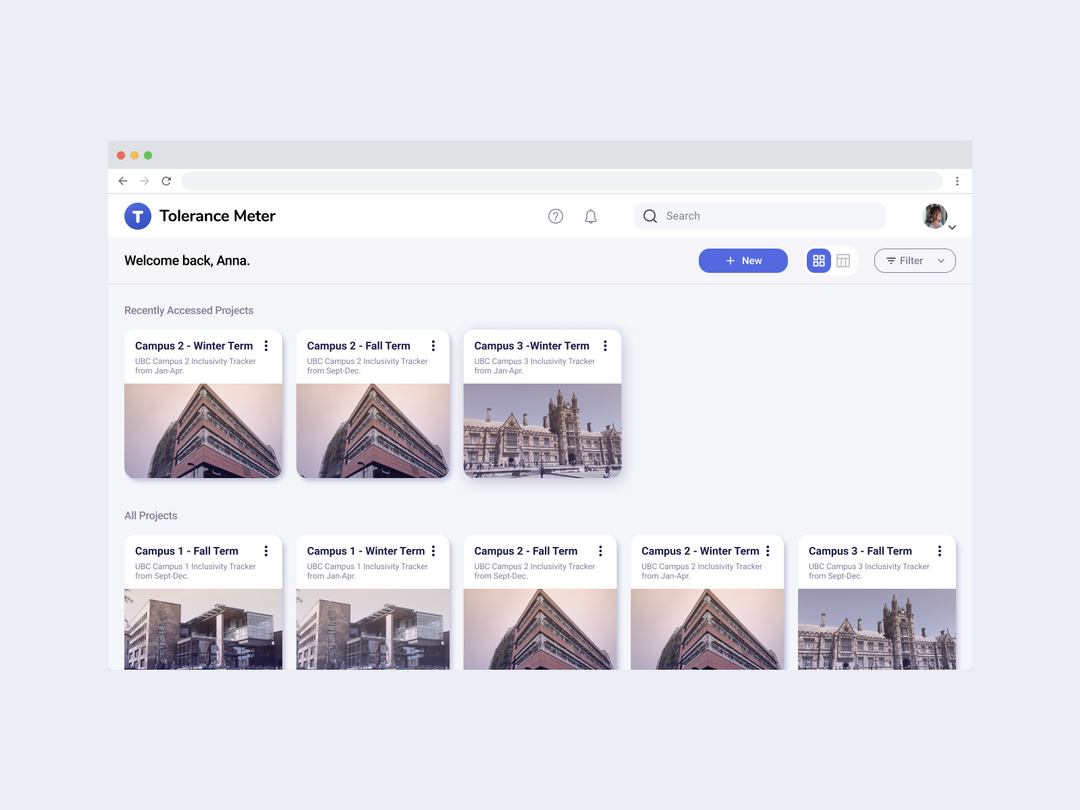Open the kebab menu on Campus 3 -Winter Term

pyautogui.click(x=605, y=345)
